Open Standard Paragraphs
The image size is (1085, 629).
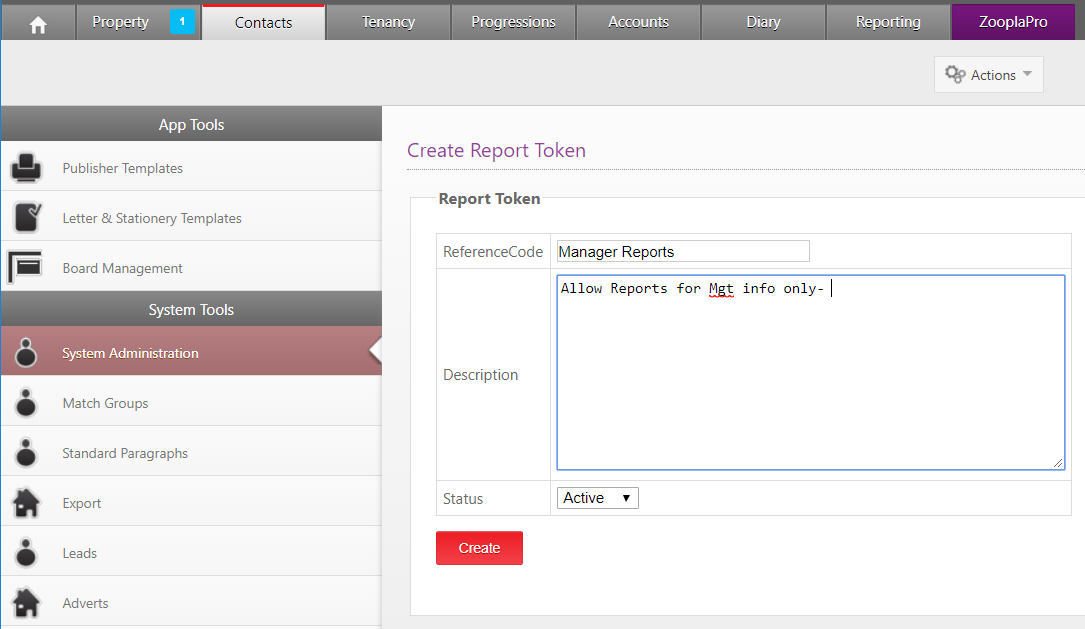[125, 453]
